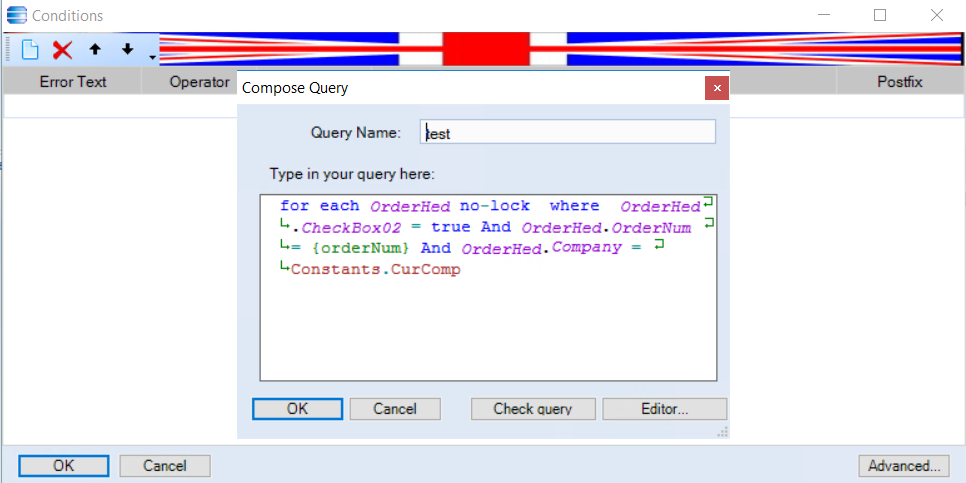The height and width of the screenshot is (483, 966).
Task: Click the CheckBox02 field in query
Action: pyautogui.click(x=352, y=228)
